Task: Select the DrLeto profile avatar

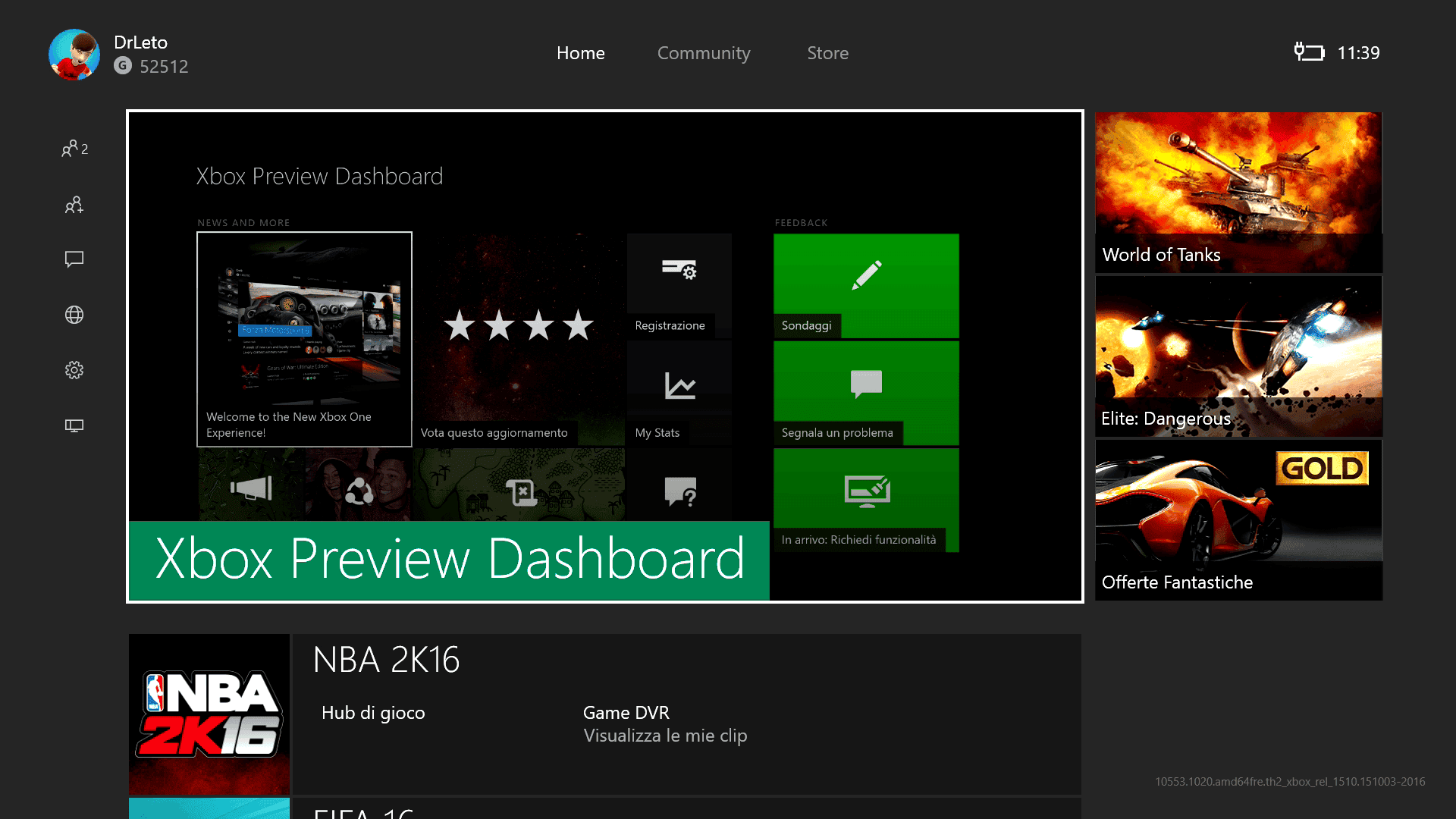Action: click(74, 55)
